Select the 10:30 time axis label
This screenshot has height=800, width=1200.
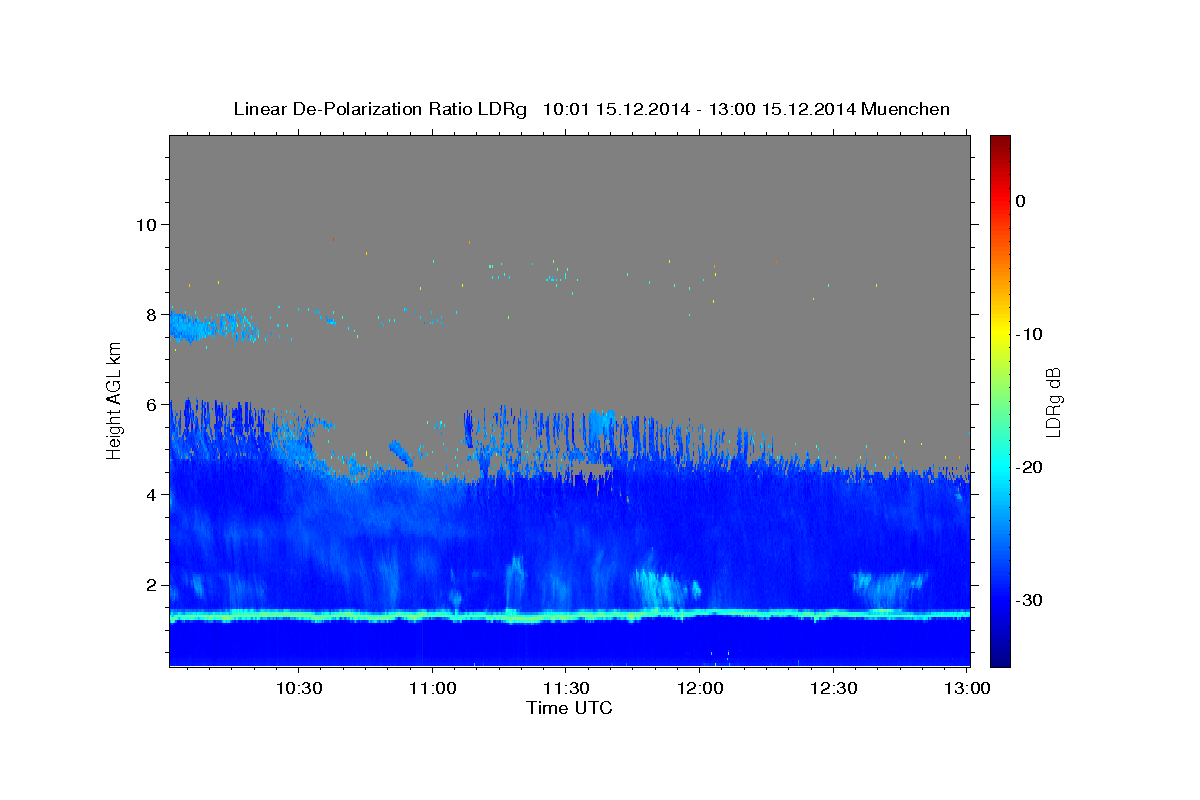pyautogui.click(x=298, y=688)
